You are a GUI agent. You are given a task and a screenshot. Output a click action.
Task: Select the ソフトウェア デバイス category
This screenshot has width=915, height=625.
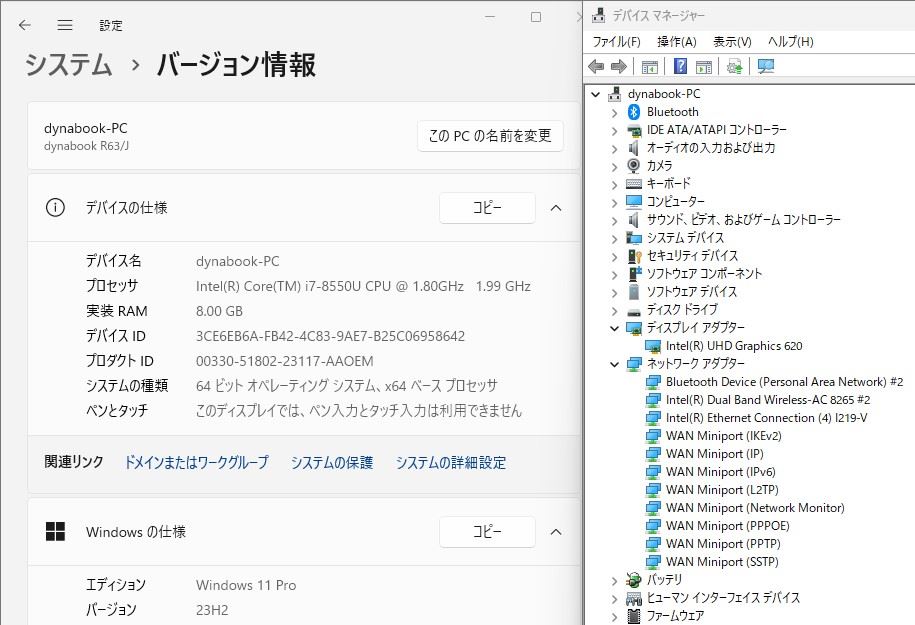tap(692, 292)
